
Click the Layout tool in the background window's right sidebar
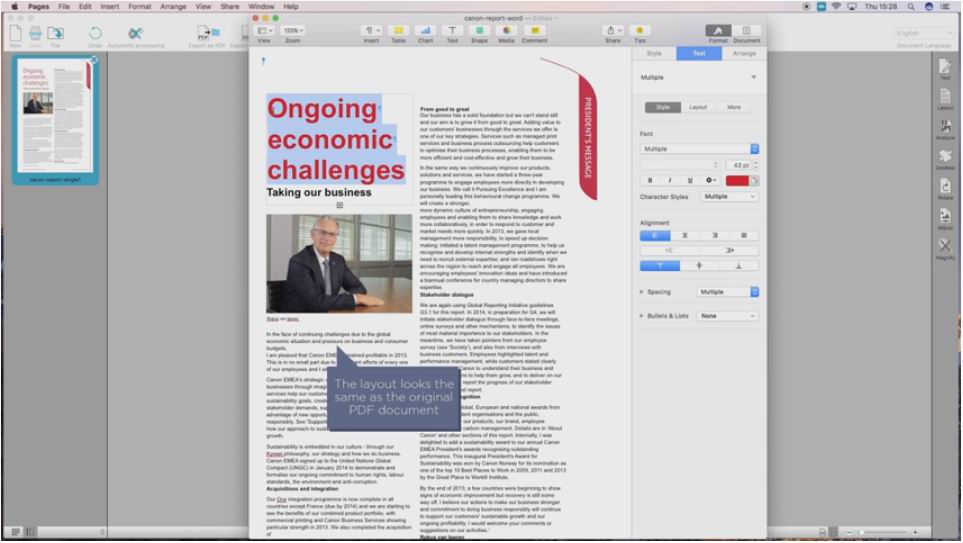(945, 98)
